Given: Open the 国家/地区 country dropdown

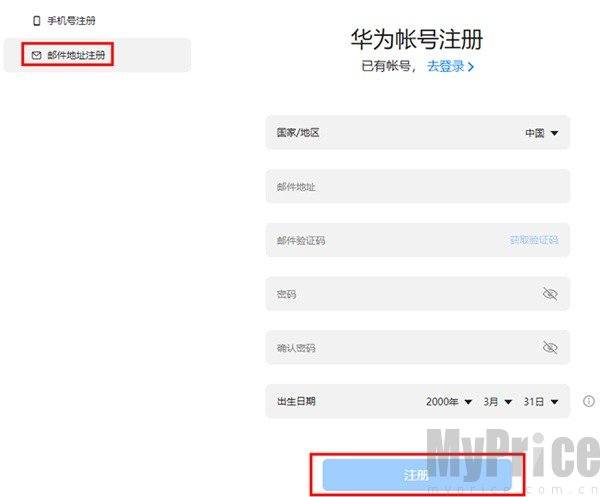Looking at the screenshot, I should coord(418,132).
